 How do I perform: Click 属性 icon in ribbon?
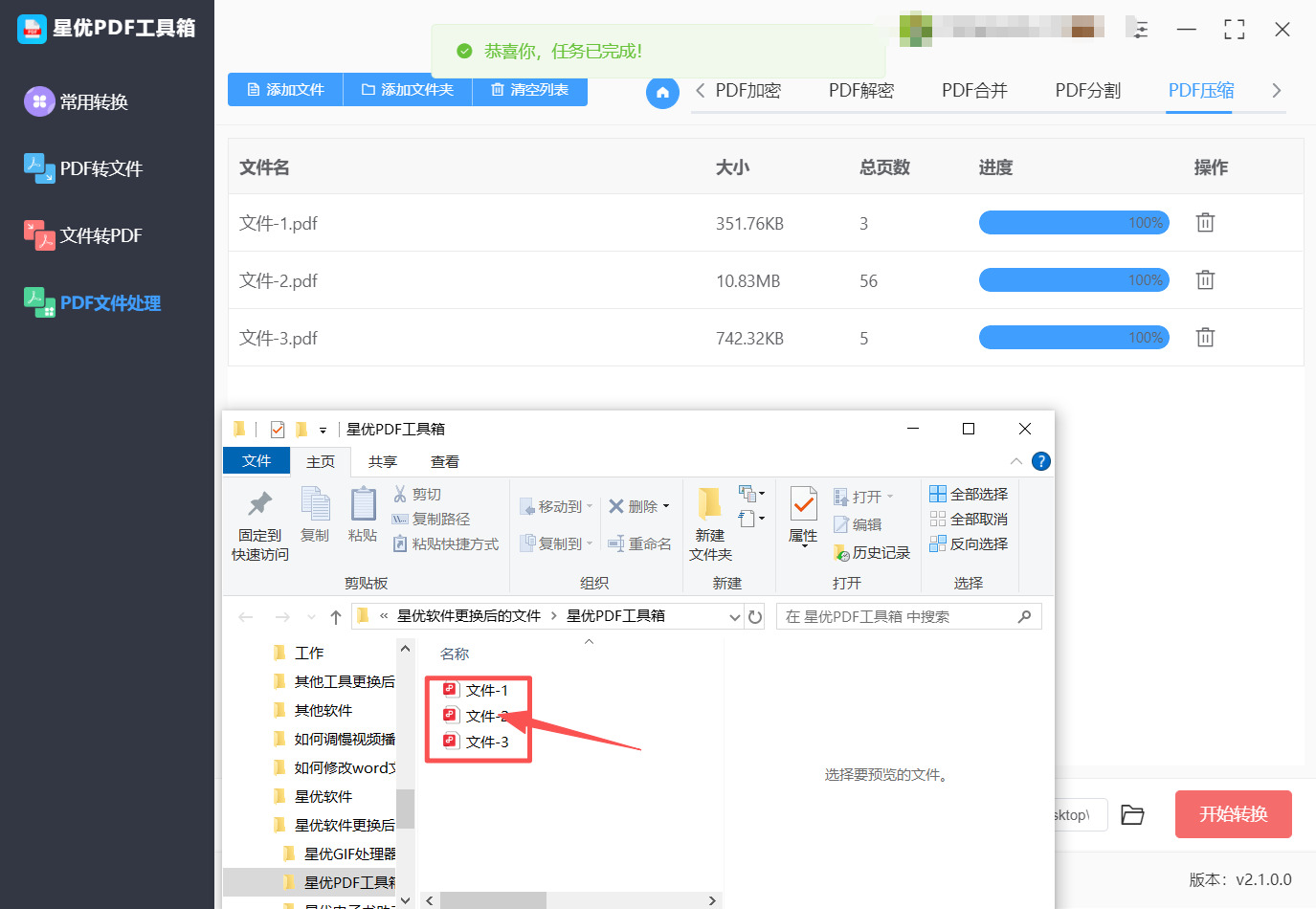tap(803, 504)
